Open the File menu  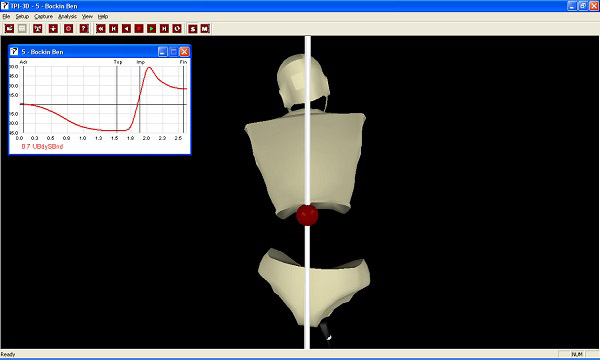6,16
